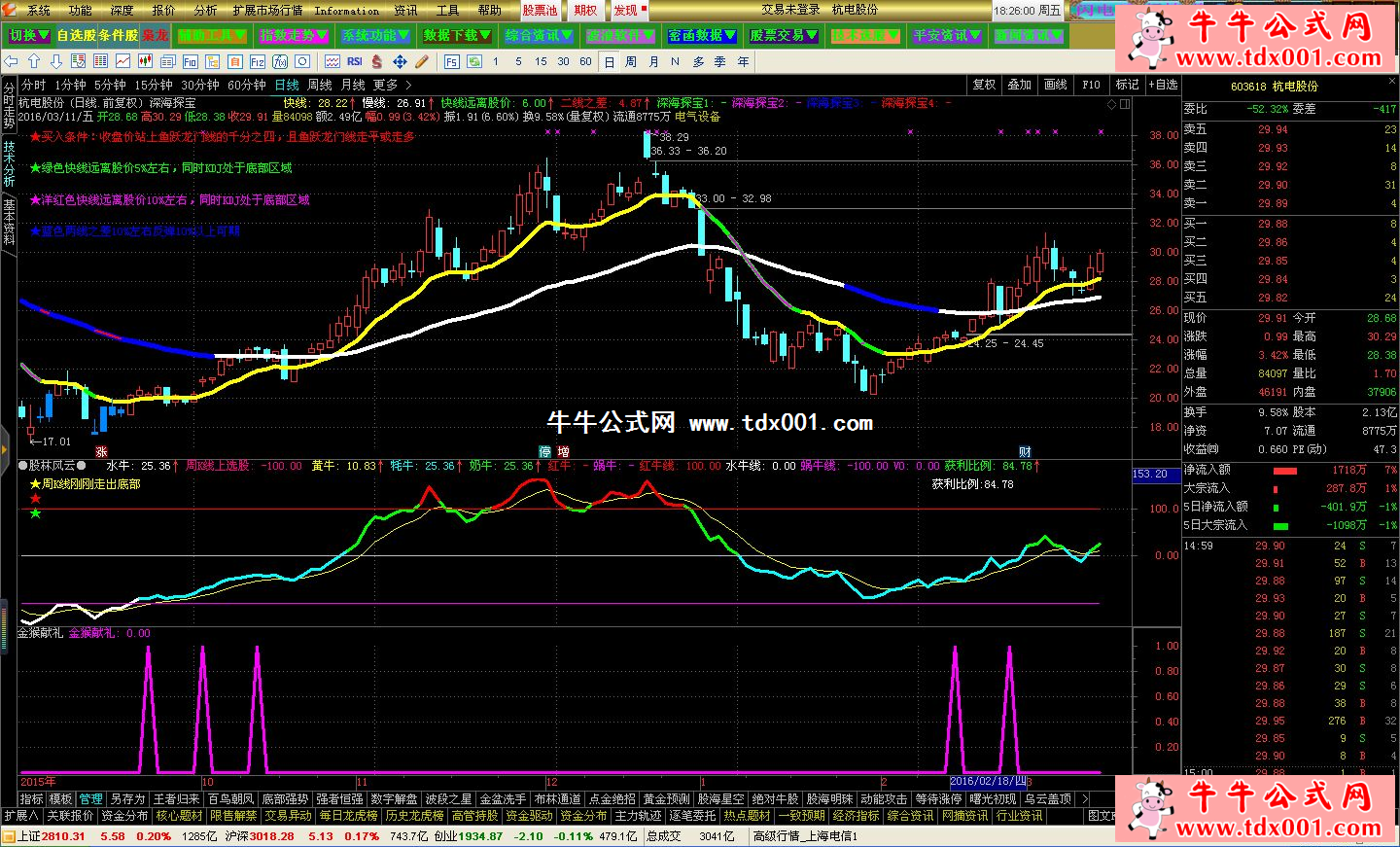Expand the 辅助工具 dropdown menu

[x=212, y=36]
